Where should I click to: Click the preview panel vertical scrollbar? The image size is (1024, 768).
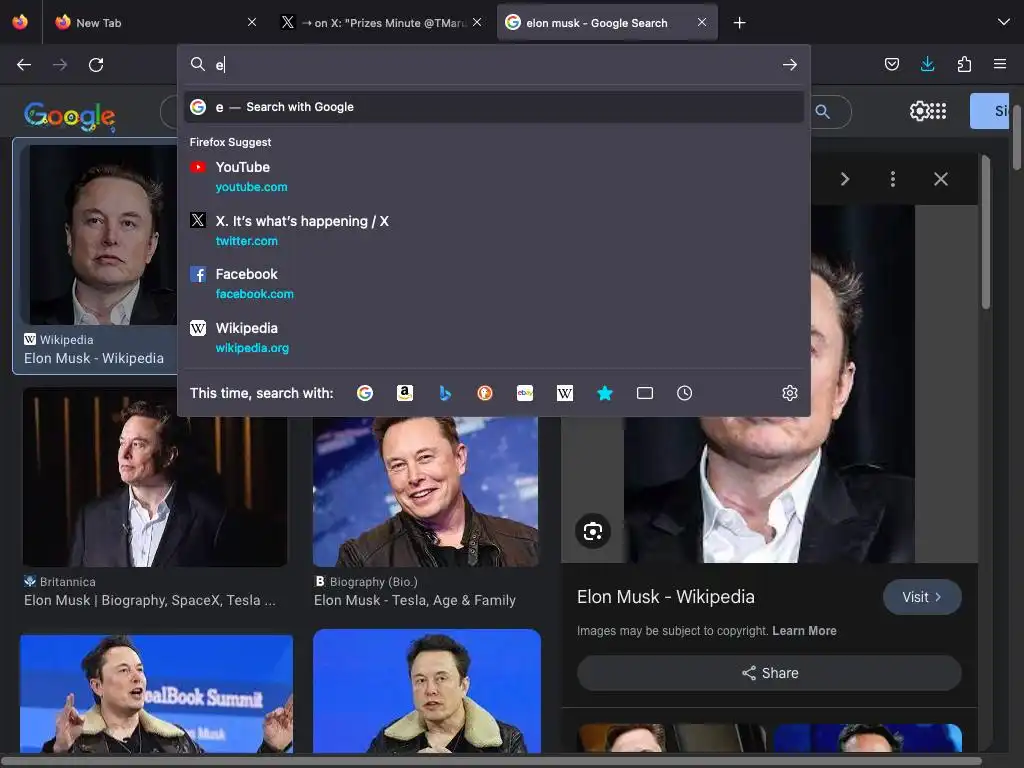pyautogui.click(x=985, y=232)
